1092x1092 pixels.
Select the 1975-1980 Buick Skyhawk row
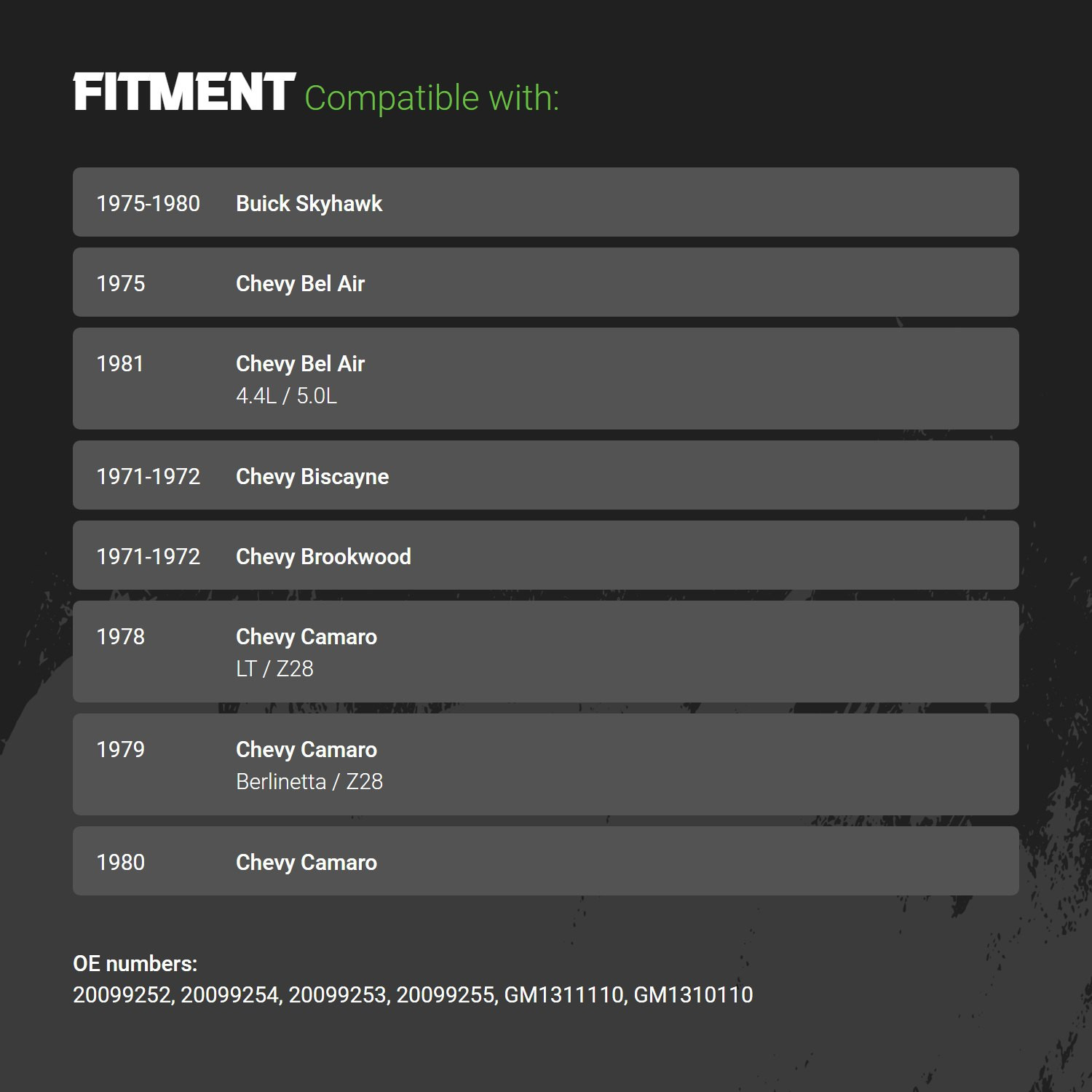point(546,202)
